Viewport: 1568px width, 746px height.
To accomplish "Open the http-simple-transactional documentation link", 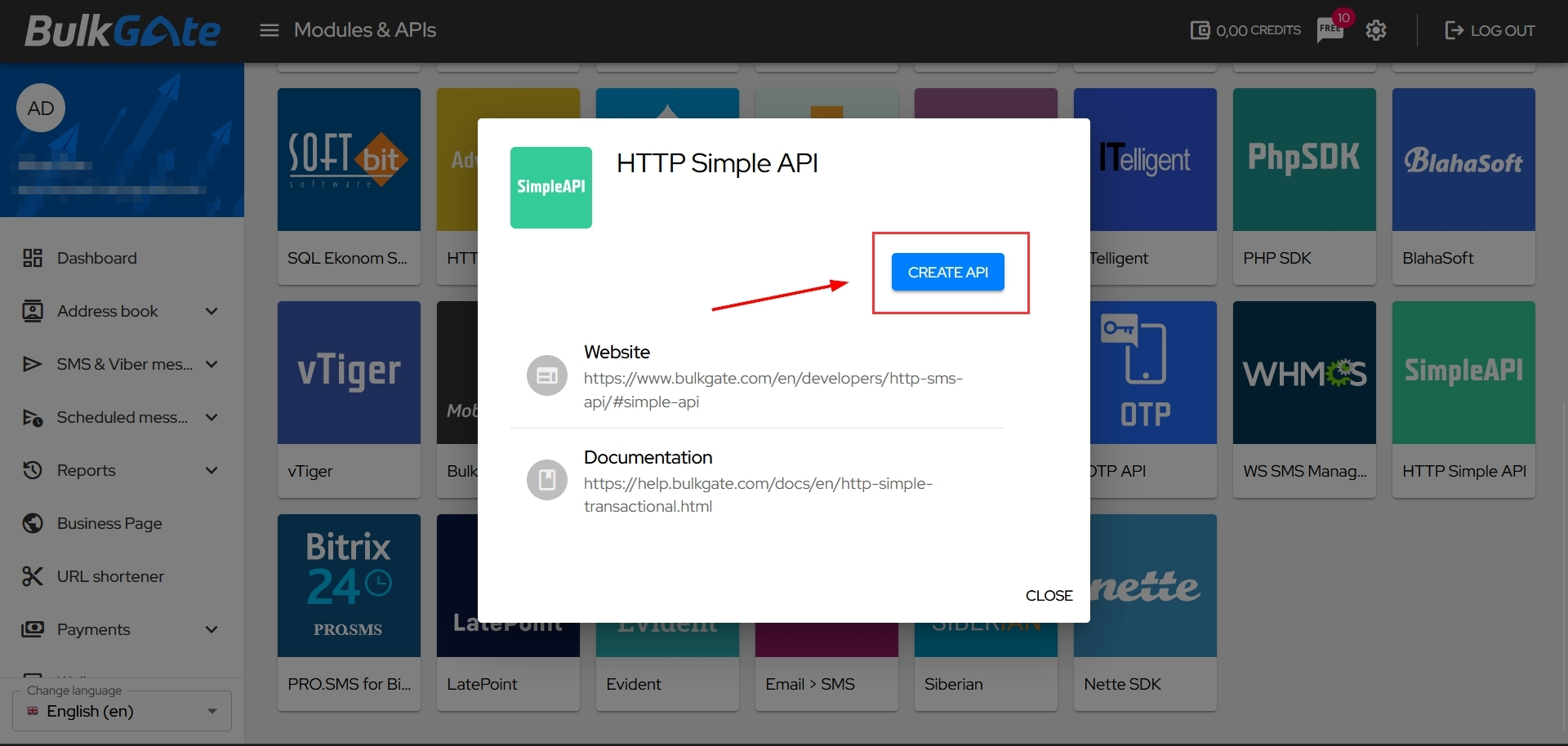I will pyautogui.click(x=758, y=495).
